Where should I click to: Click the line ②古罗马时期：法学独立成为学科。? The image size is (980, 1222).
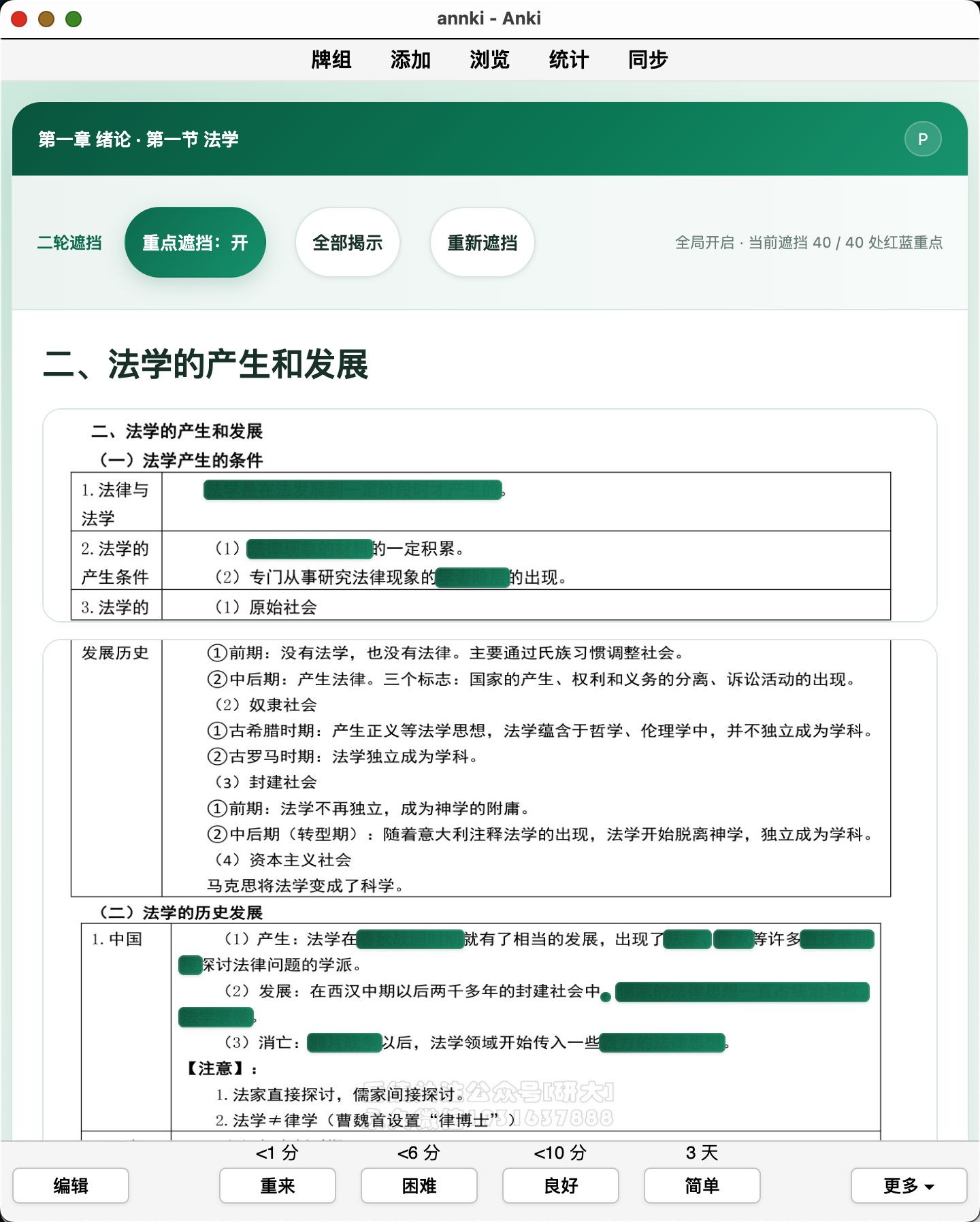tap(343, 757)
